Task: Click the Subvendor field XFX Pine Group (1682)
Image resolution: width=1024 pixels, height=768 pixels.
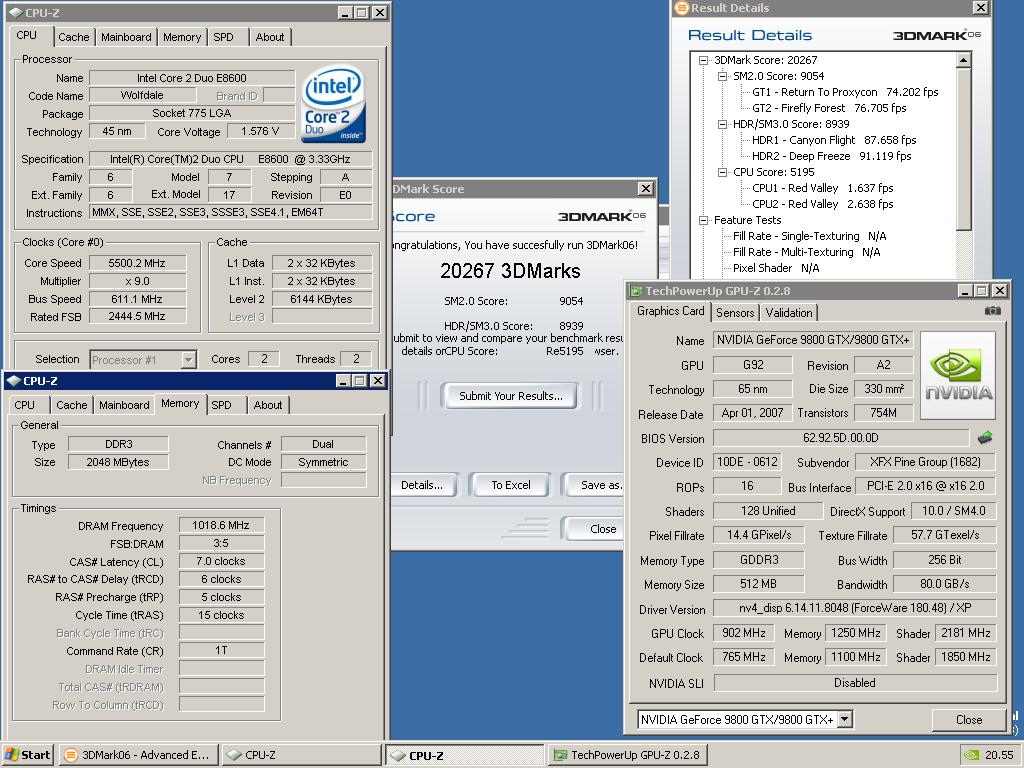Action: coord(925,462)
